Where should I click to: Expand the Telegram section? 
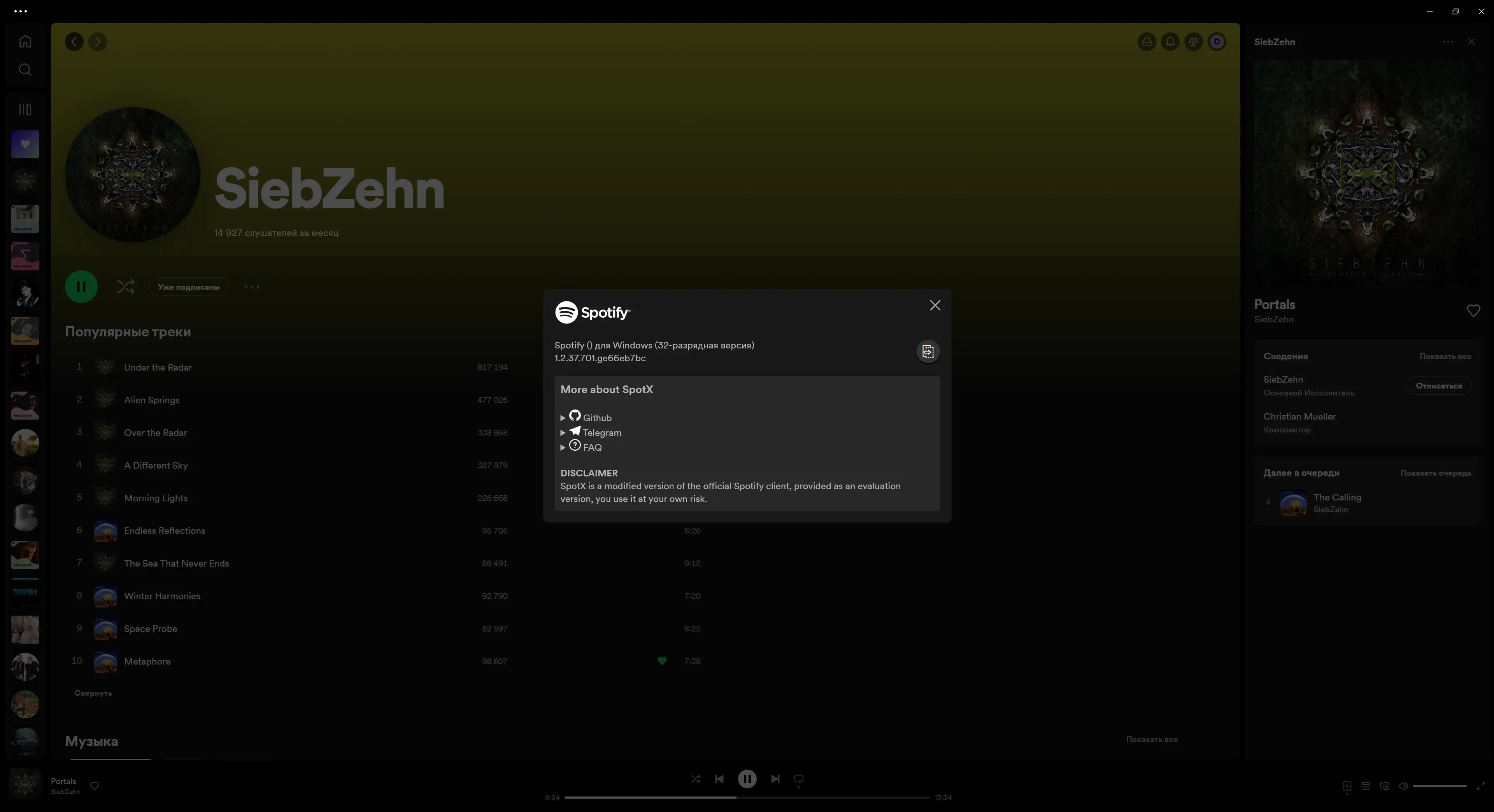(563, 433)
